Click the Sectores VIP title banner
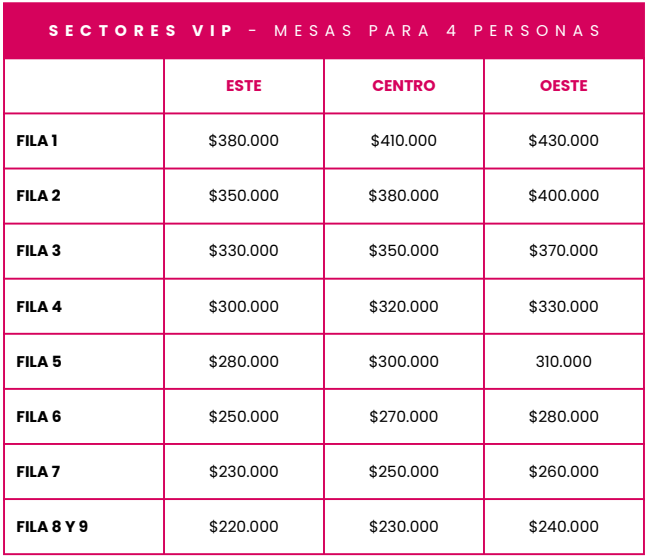 324,30
